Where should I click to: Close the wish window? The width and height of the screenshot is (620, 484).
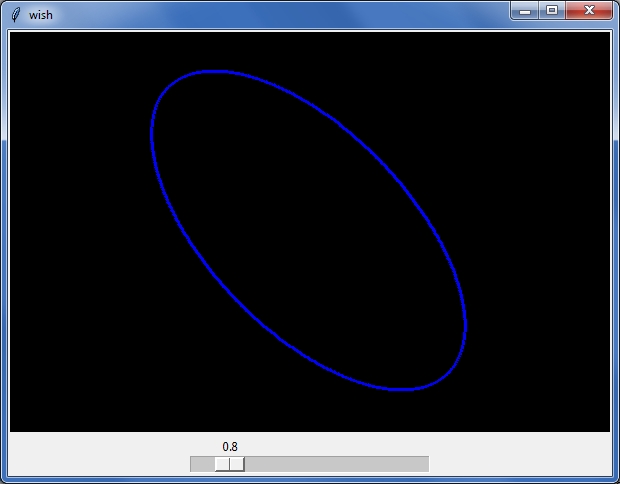(x=589, y=11)
